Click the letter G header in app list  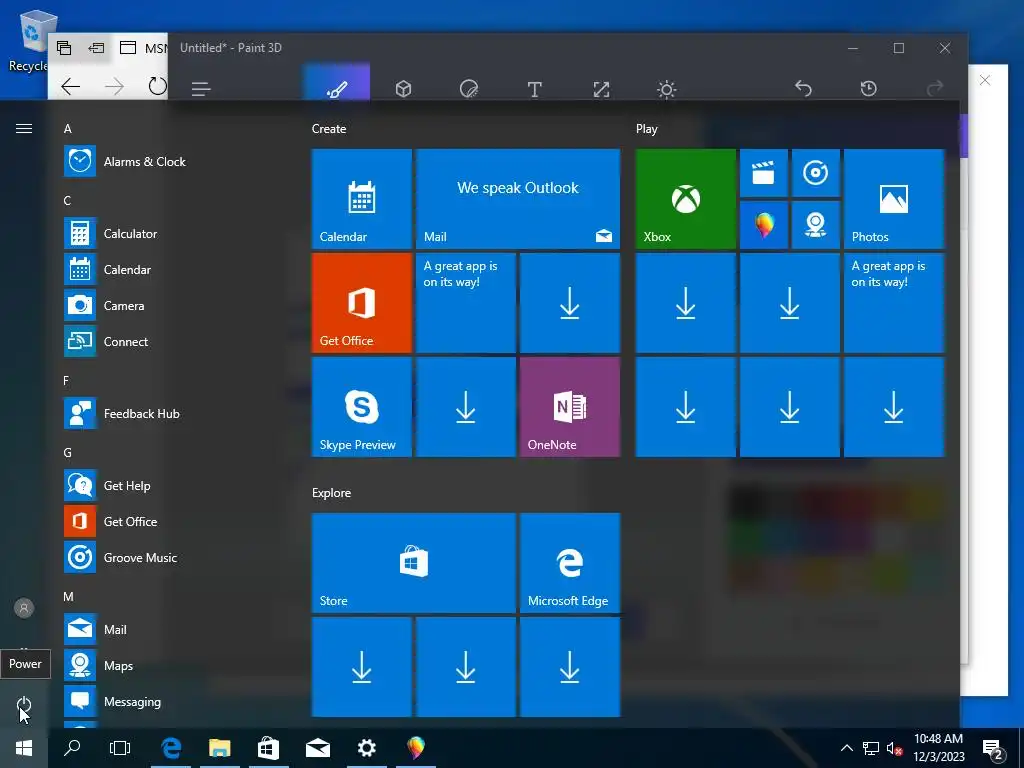pyautogui.click(x=67, y=453)
